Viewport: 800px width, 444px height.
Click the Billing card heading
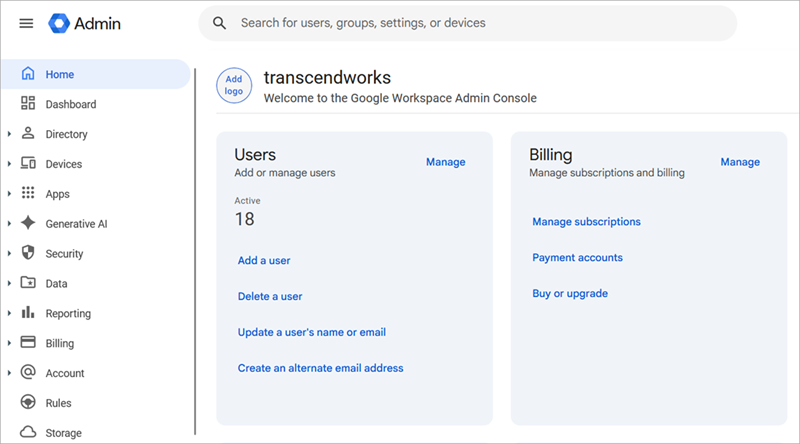tap(551, 155)
